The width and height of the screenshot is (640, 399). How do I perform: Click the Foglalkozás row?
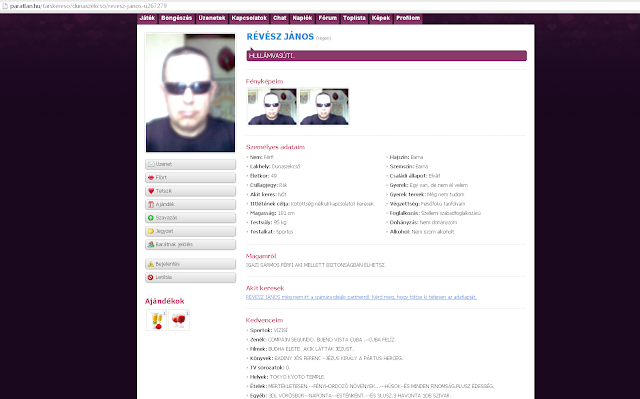[x=433, y=213]
